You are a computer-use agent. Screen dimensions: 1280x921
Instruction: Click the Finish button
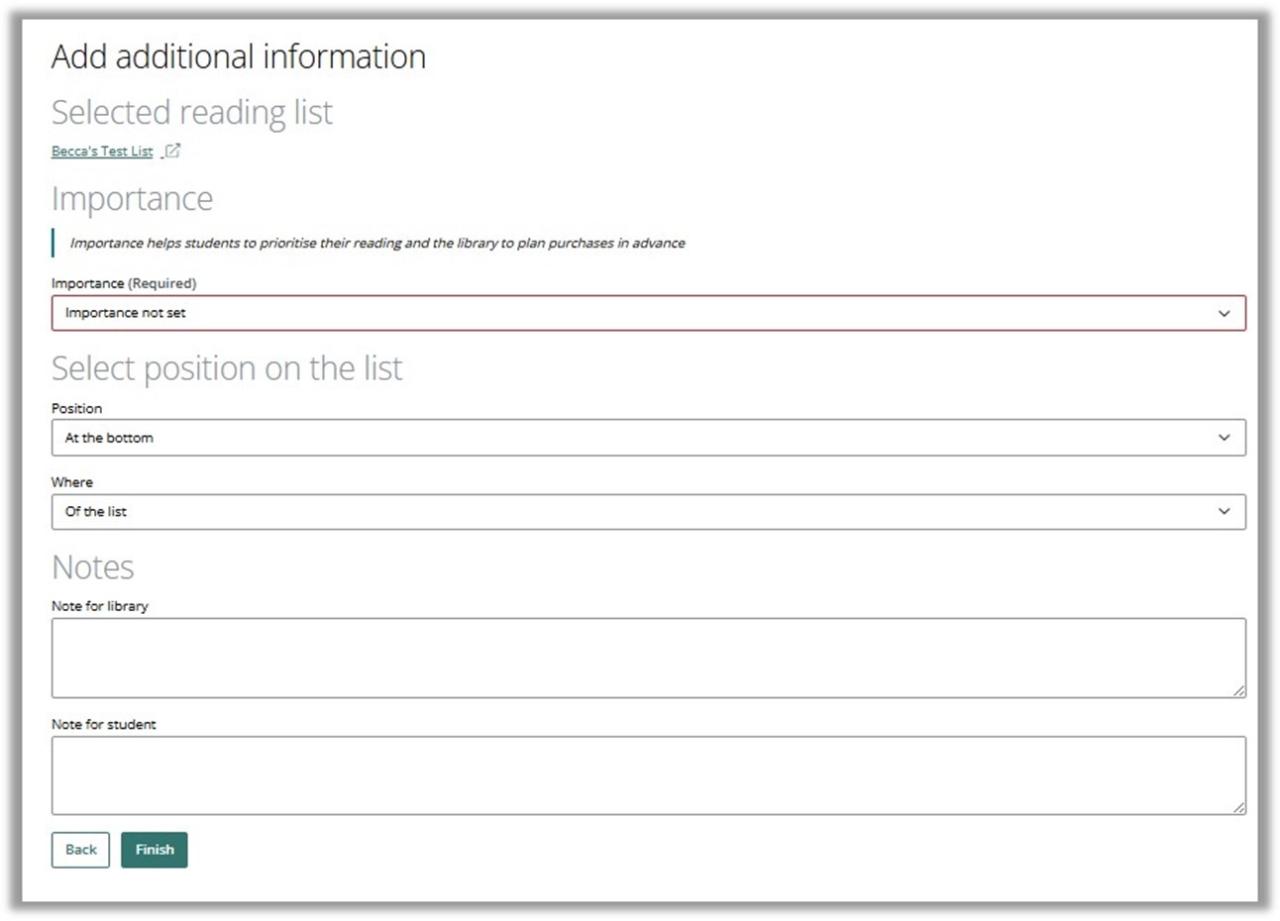pyautogui.click(x=153, y=849)
